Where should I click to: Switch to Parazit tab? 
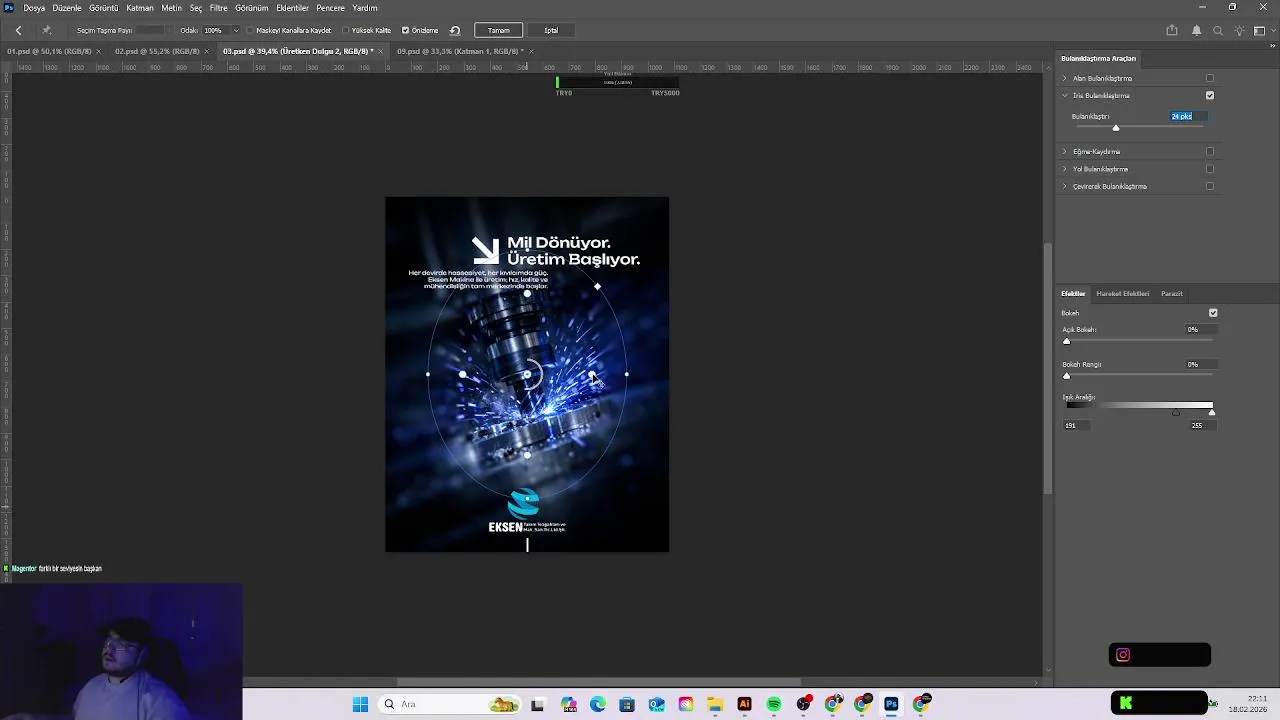[x=1171, y=294]
